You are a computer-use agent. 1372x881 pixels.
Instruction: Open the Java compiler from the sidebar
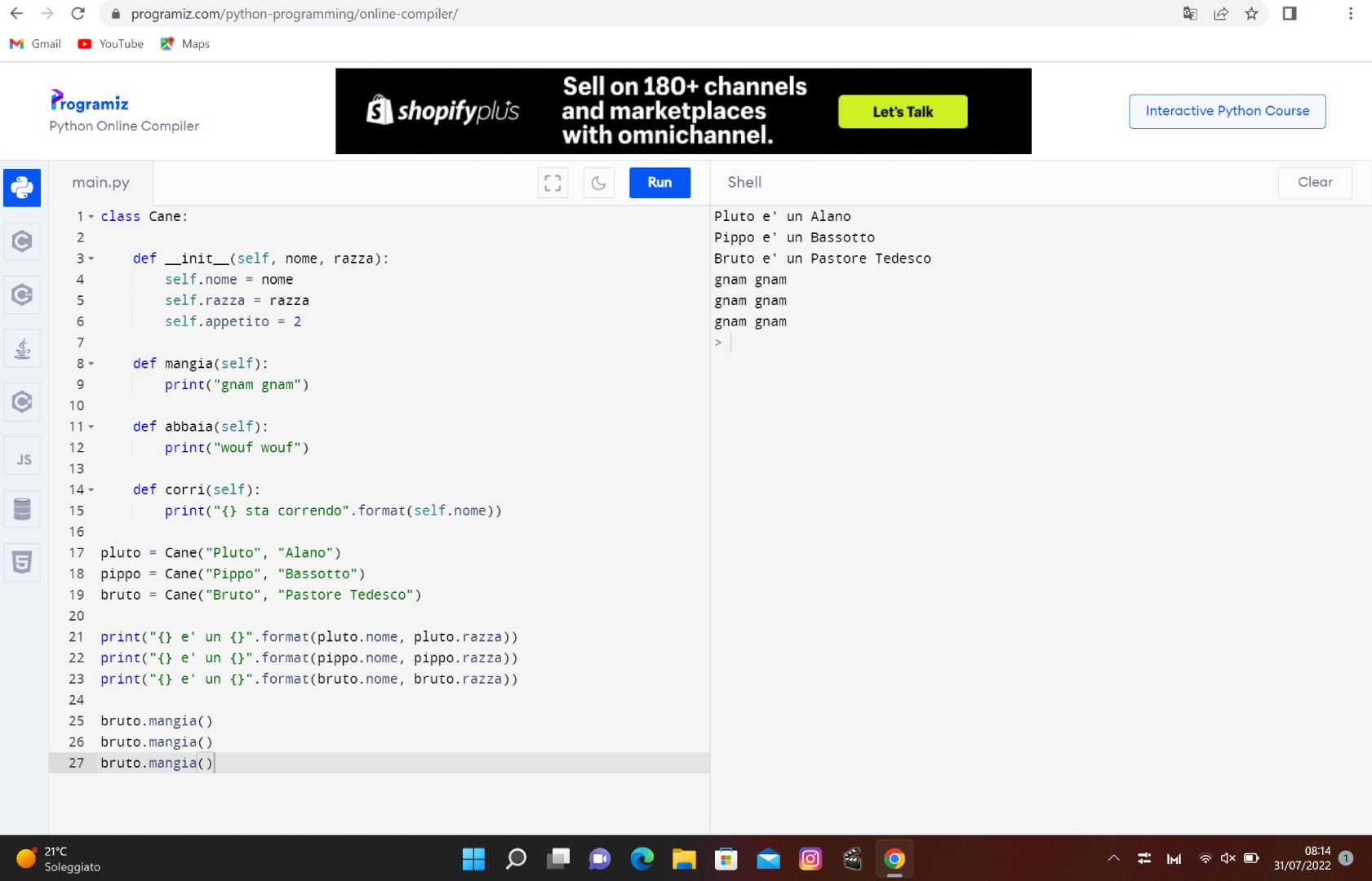22,348
